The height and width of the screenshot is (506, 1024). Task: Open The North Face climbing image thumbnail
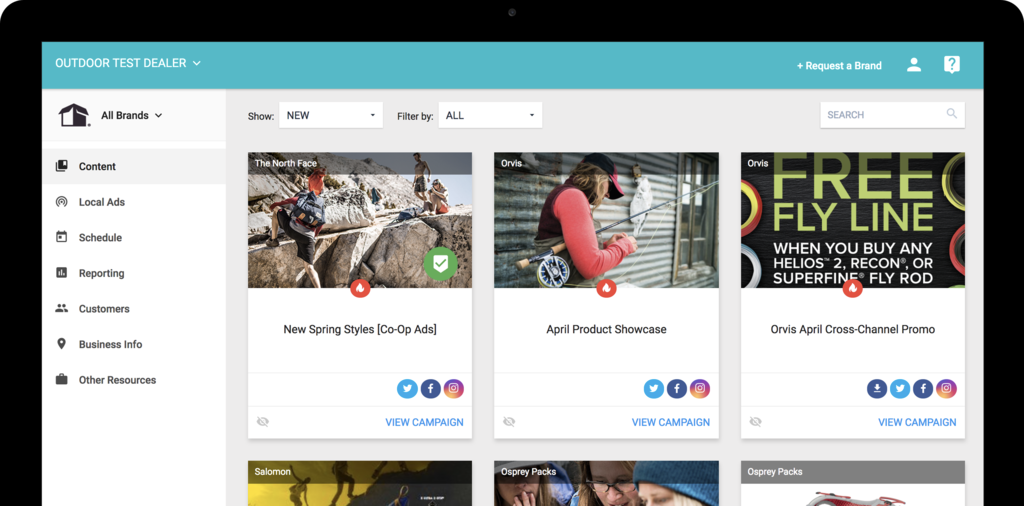360,220
